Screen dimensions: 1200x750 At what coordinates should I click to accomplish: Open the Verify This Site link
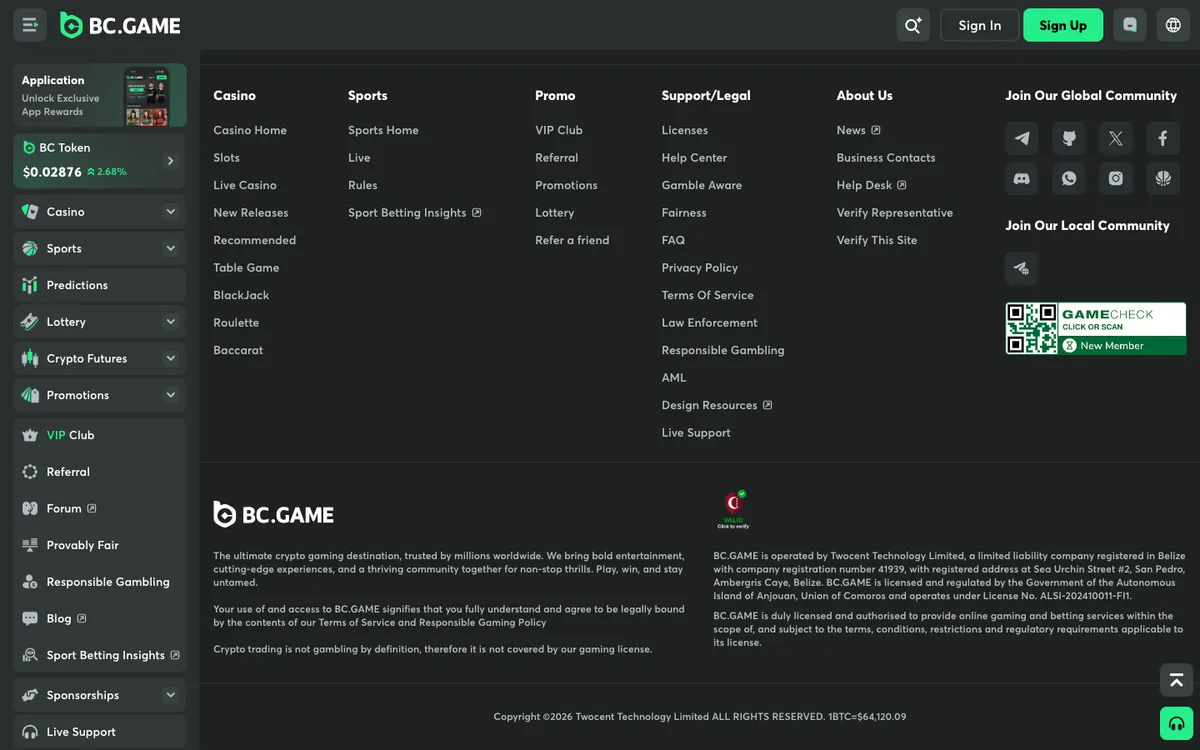point(877,240)
